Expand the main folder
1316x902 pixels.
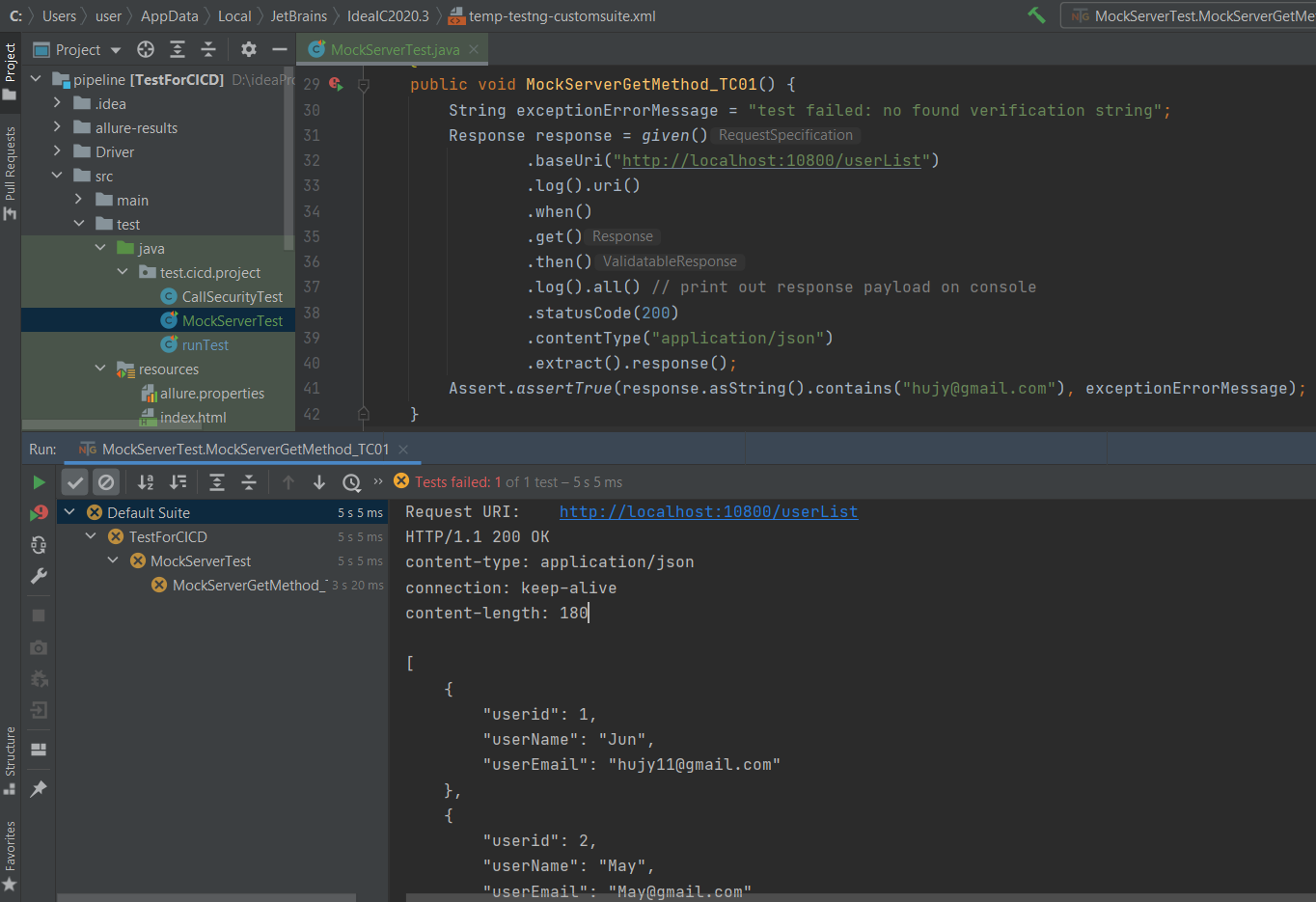click(x=78, y=199)
